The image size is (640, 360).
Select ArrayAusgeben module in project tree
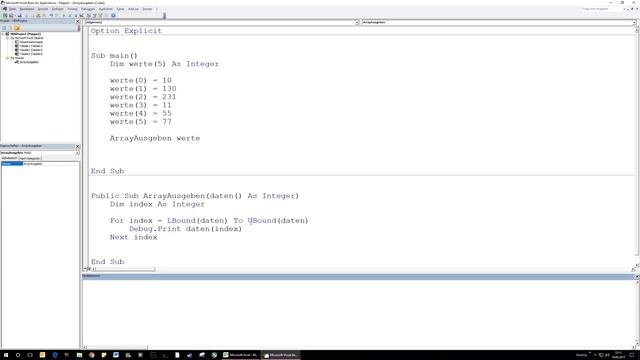[29, 62]
